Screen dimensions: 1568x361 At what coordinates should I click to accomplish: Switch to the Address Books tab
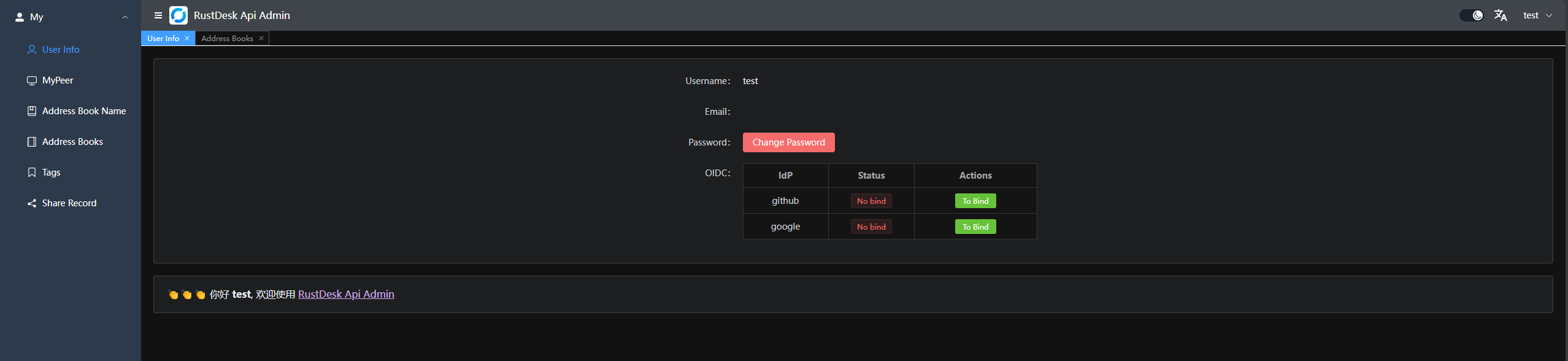[x=227, y=38]
